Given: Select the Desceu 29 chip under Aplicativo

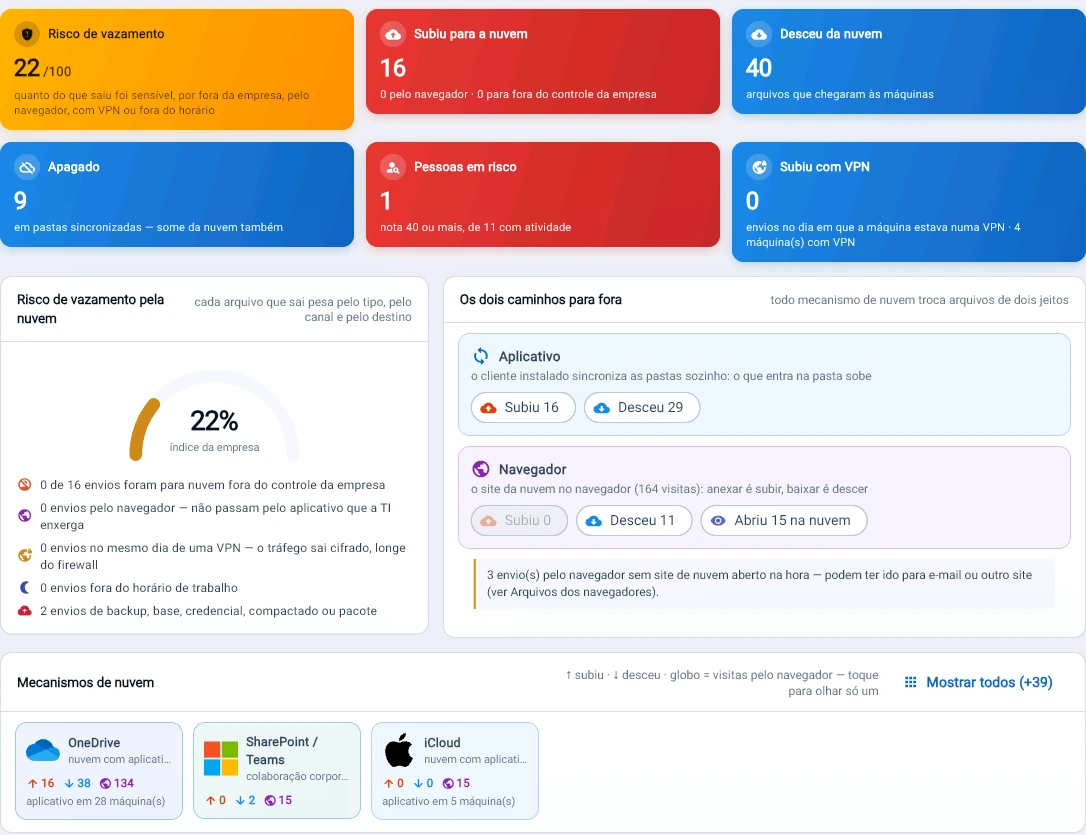Looking at the screenshot, I should point(642,408).
